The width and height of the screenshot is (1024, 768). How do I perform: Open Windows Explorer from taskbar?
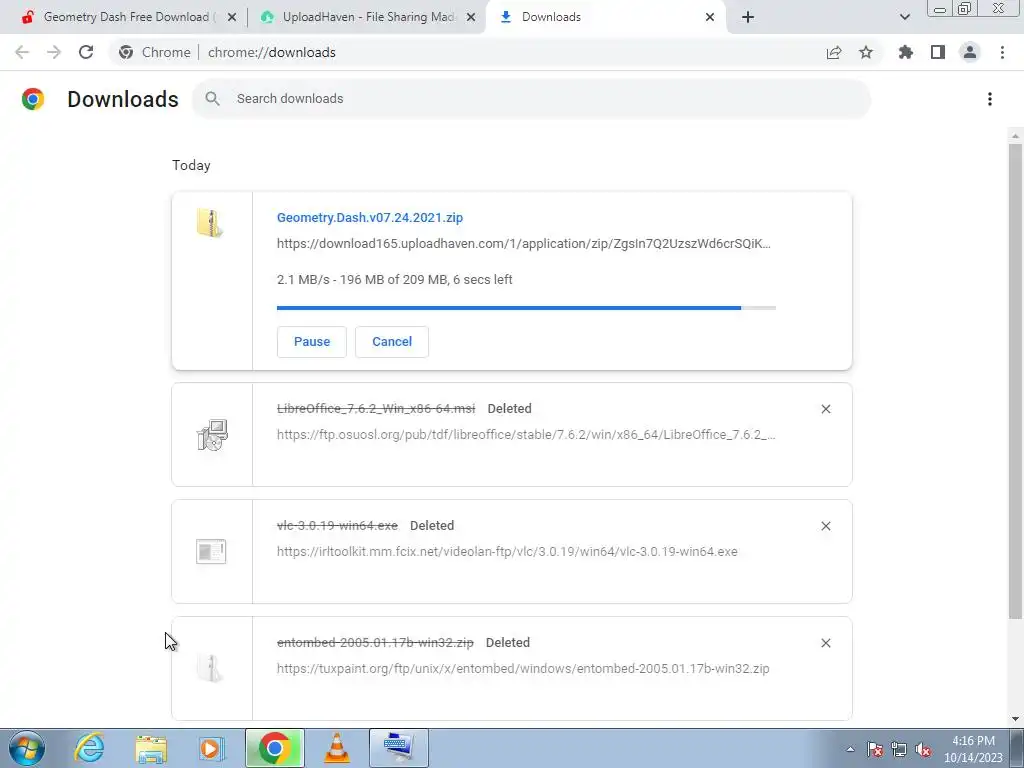[151, 748]
